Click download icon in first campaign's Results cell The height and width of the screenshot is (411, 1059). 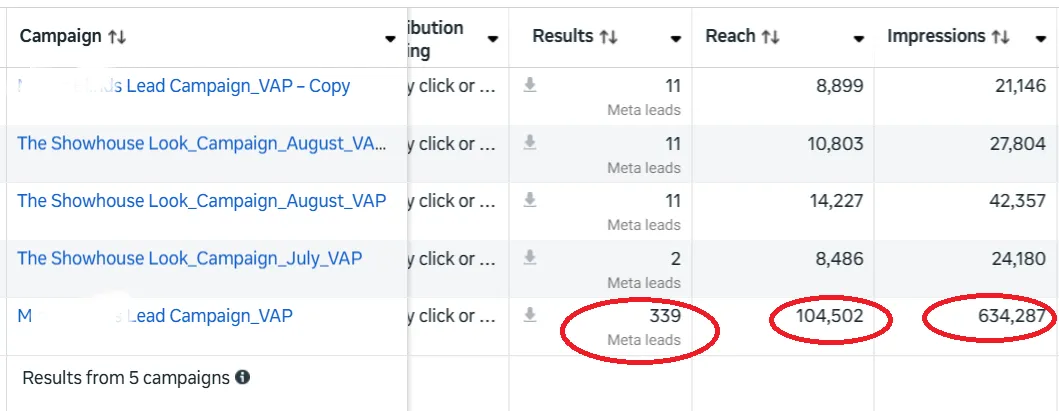coord(530,86)
